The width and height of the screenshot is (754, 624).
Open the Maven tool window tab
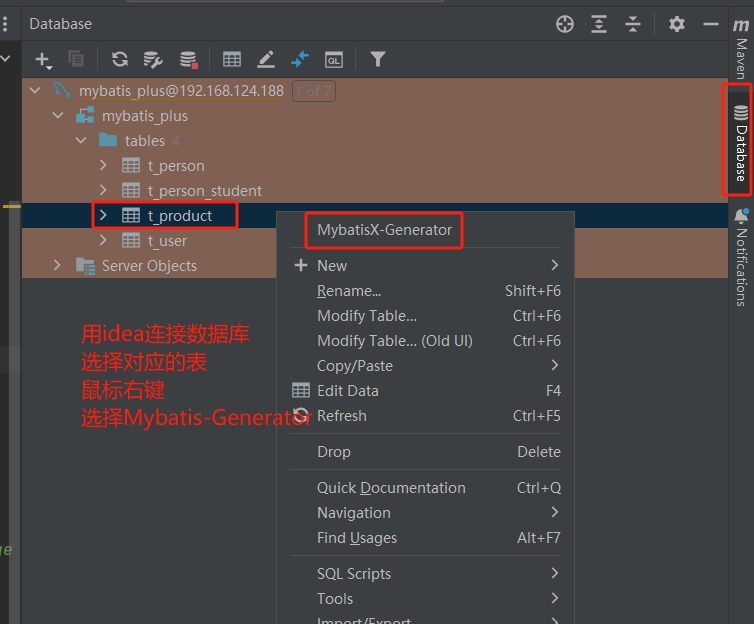[741, 48]
